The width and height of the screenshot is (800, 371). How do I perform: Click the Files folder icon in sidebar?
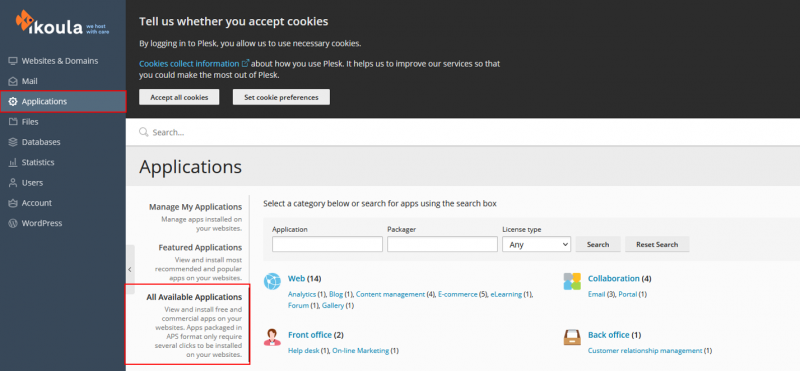point(13,121)
